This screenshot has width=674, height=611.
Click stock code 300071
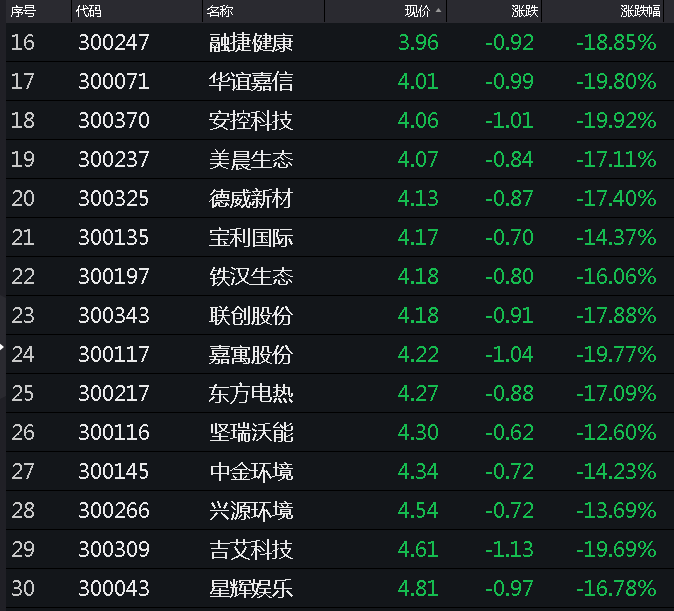pos(114,82)
